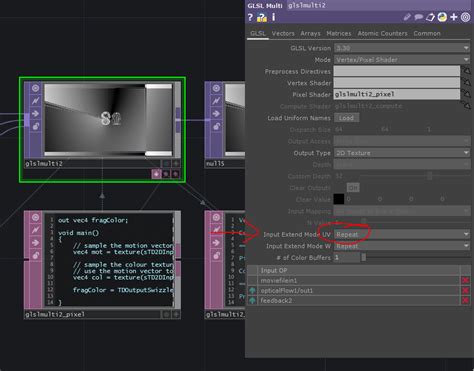The image size is (474, 371).
Task: Click the Preprocess Directives input field
Action: pos(397,71)
